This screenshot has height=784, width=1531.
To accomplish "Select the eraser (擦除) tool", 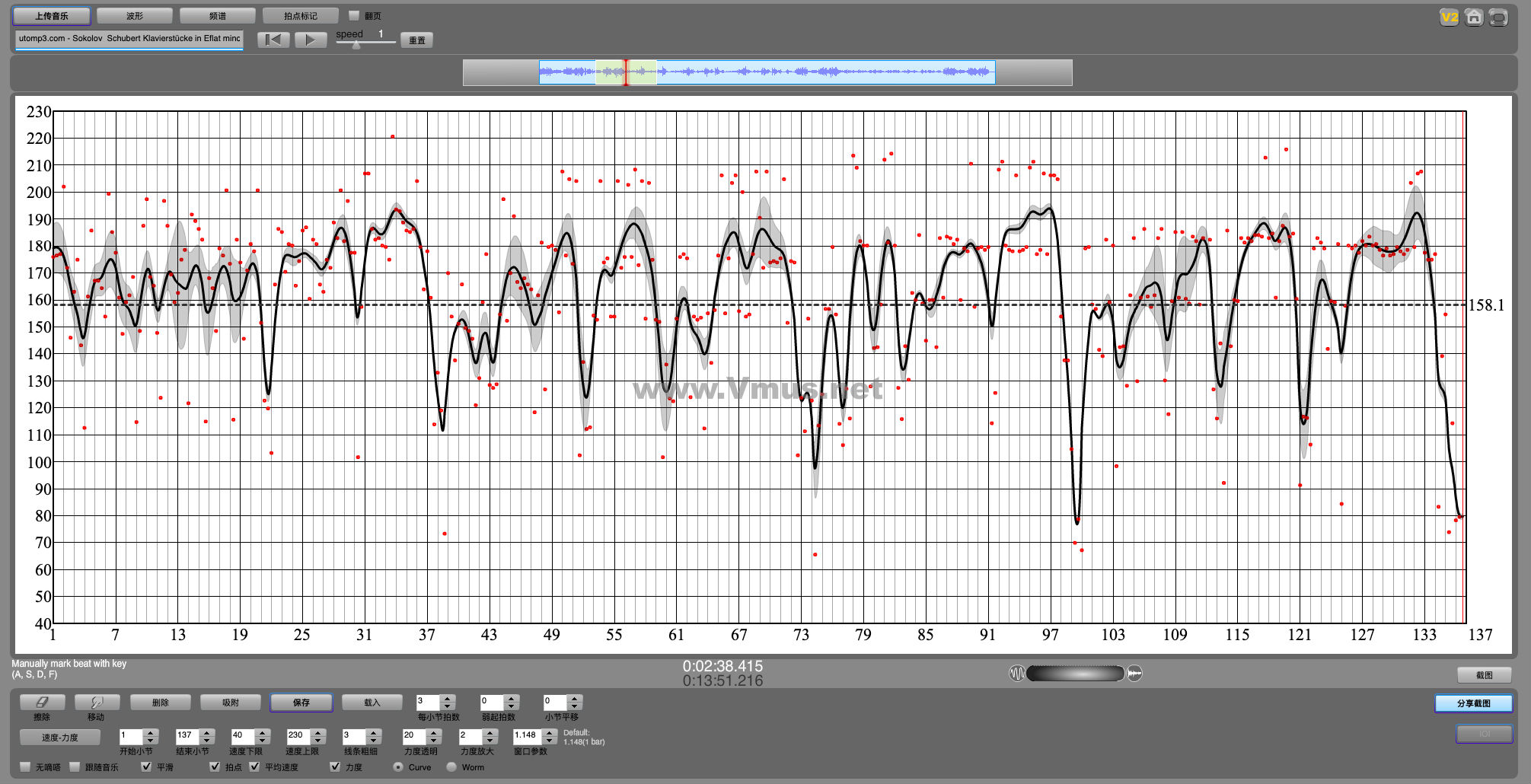I will [42, 703].
